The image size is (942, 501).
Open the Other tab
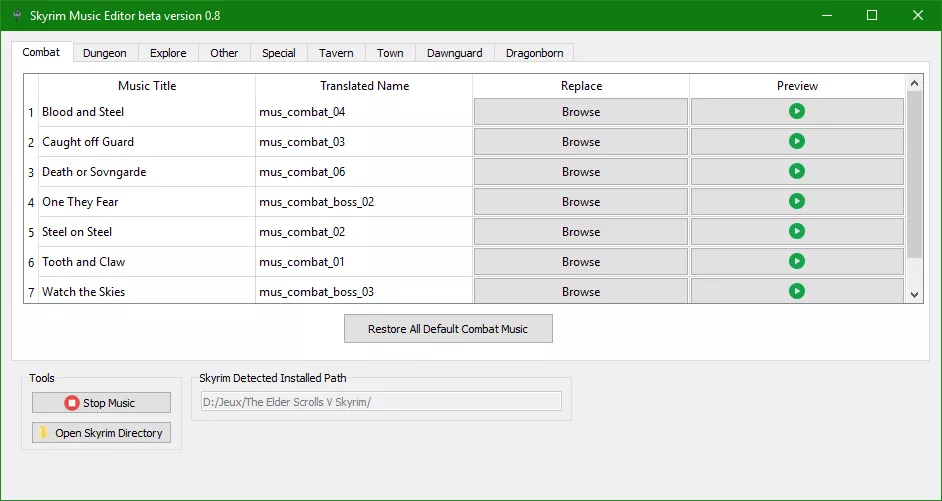tap(224, 53)
